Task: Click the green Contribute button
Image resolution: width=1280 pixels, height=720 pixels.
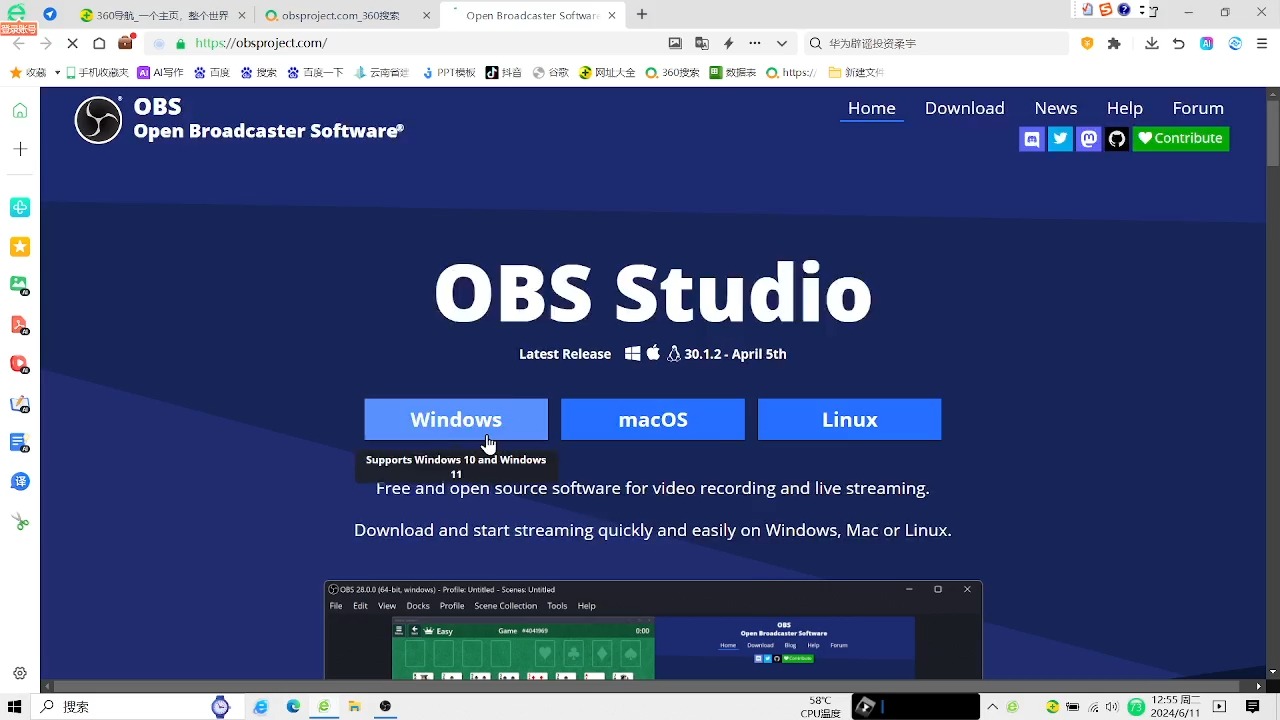Action: pos(1181,139)
